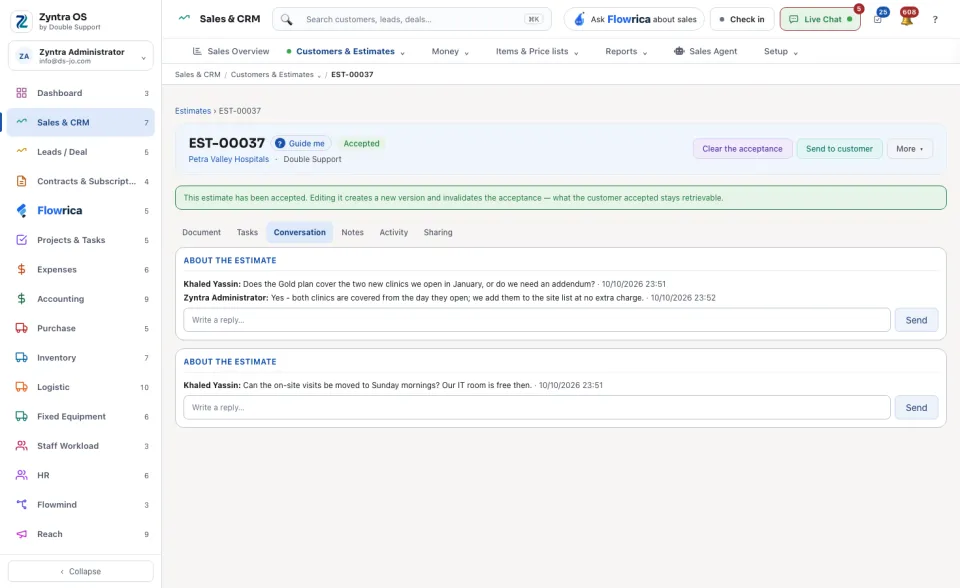
Task: Open the tasks checklist icon with badge 25
Action: [878, 20]
